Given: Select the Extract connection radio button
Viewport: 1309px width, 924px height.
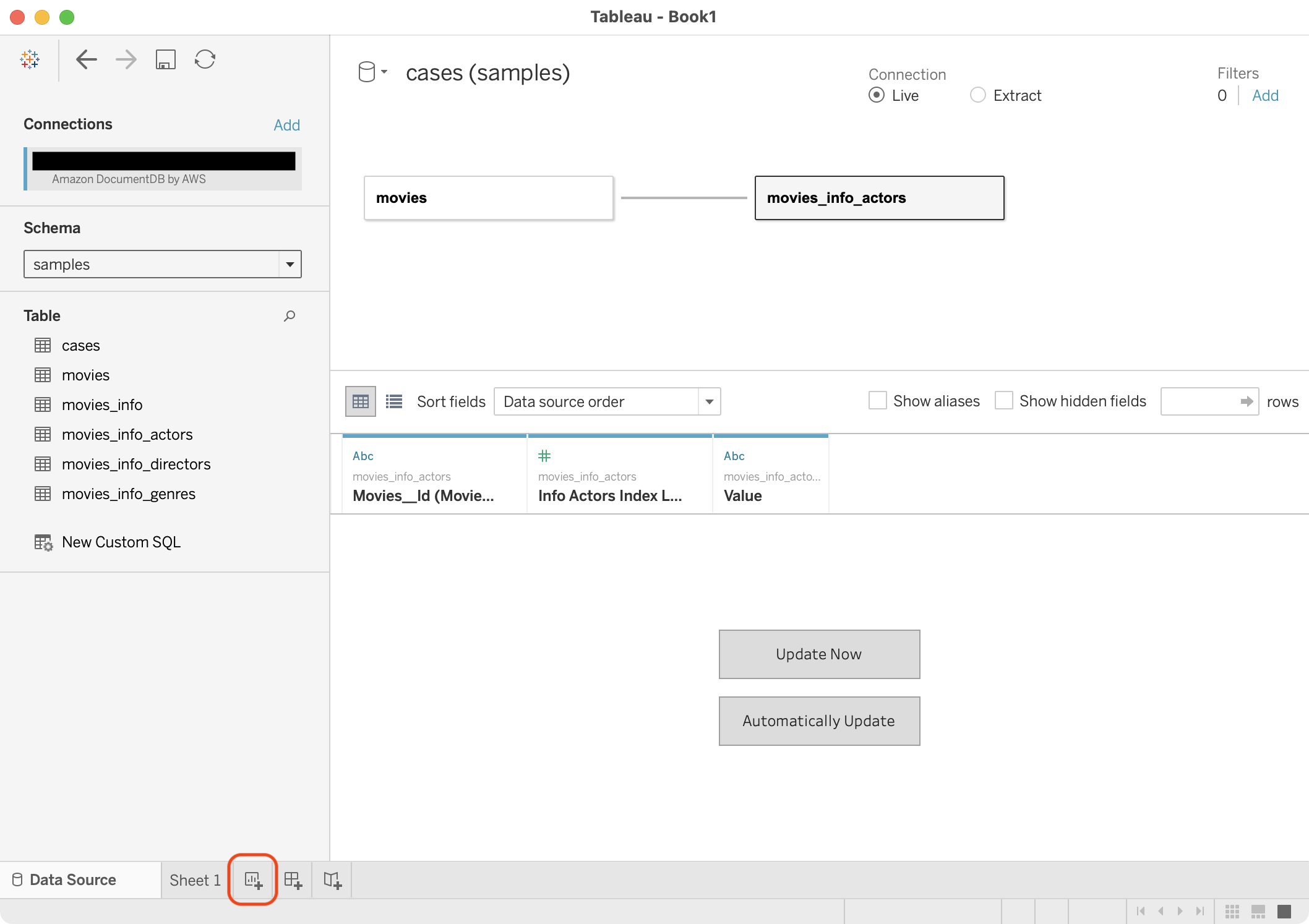Looking at the screenshot, I should tap(977, 95).
